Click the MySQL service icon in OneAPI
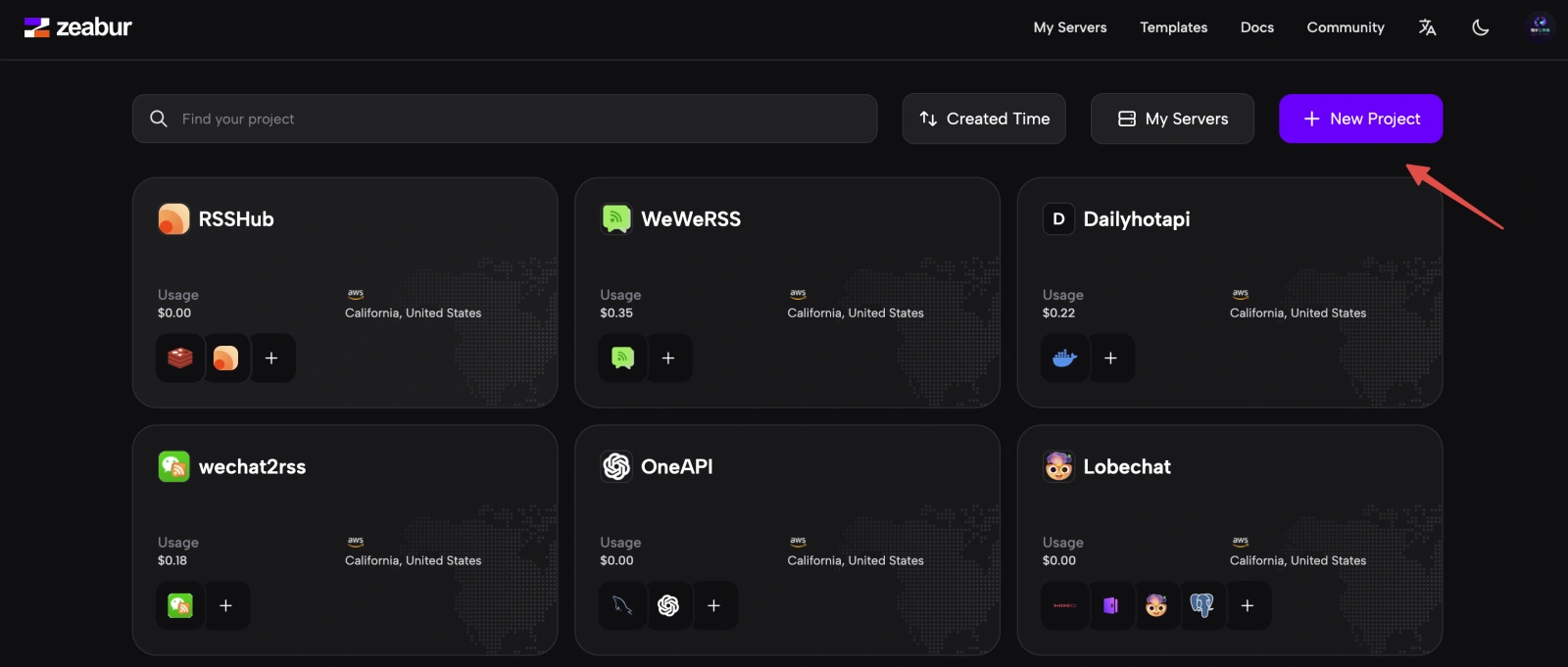The height and width of the screenshot is (667, 1568). click(x=622, y=606)
